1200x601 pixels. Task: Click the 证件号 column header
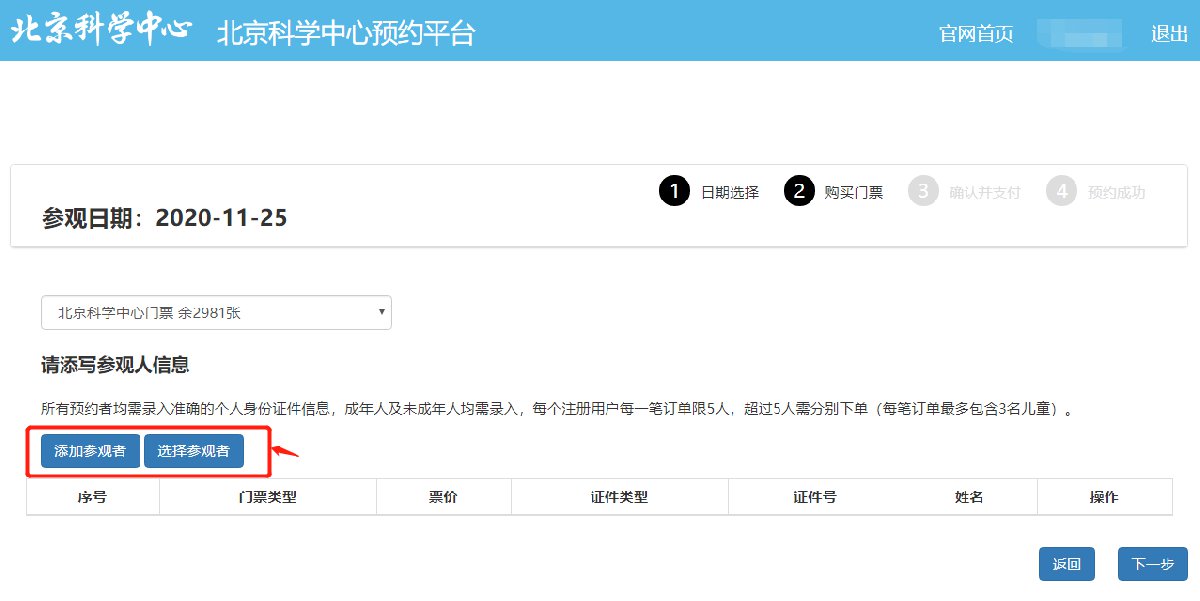tap(814, 497)
